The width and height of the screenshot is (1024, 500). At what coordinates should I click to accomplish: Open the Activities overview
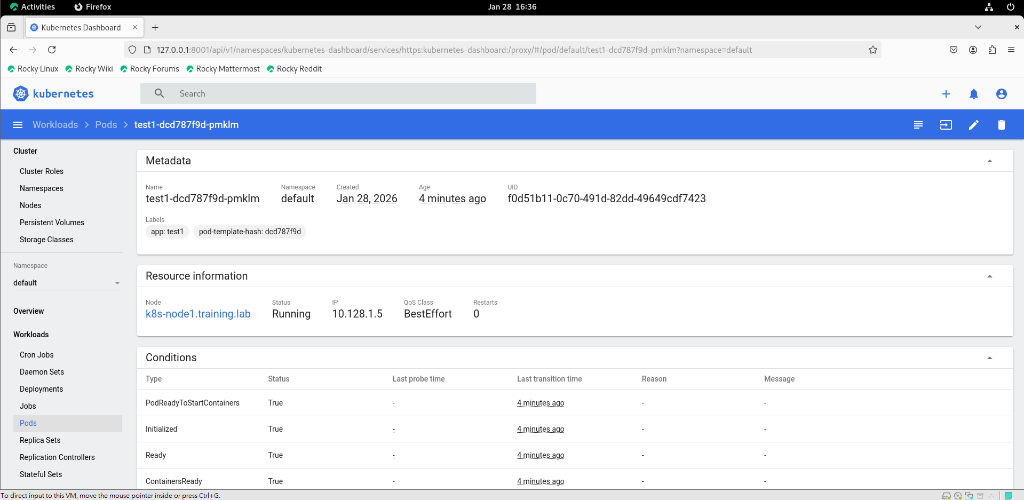pos(33,7)
